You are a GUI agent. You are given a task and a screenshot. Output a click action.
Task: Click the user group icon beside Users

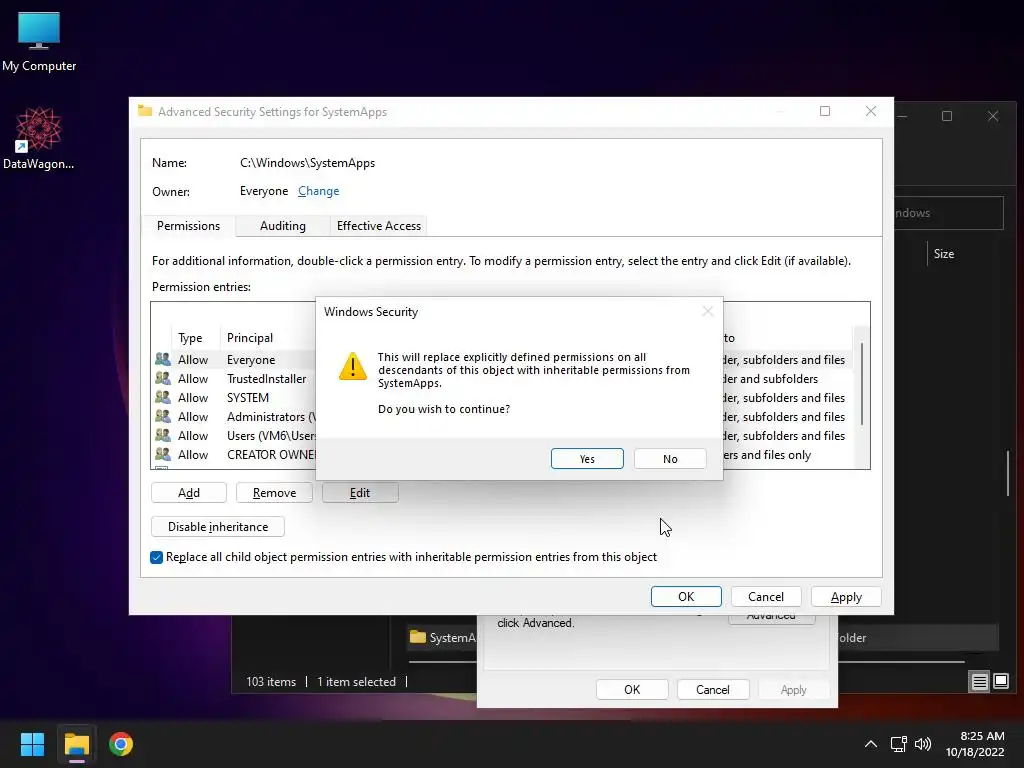163,435
